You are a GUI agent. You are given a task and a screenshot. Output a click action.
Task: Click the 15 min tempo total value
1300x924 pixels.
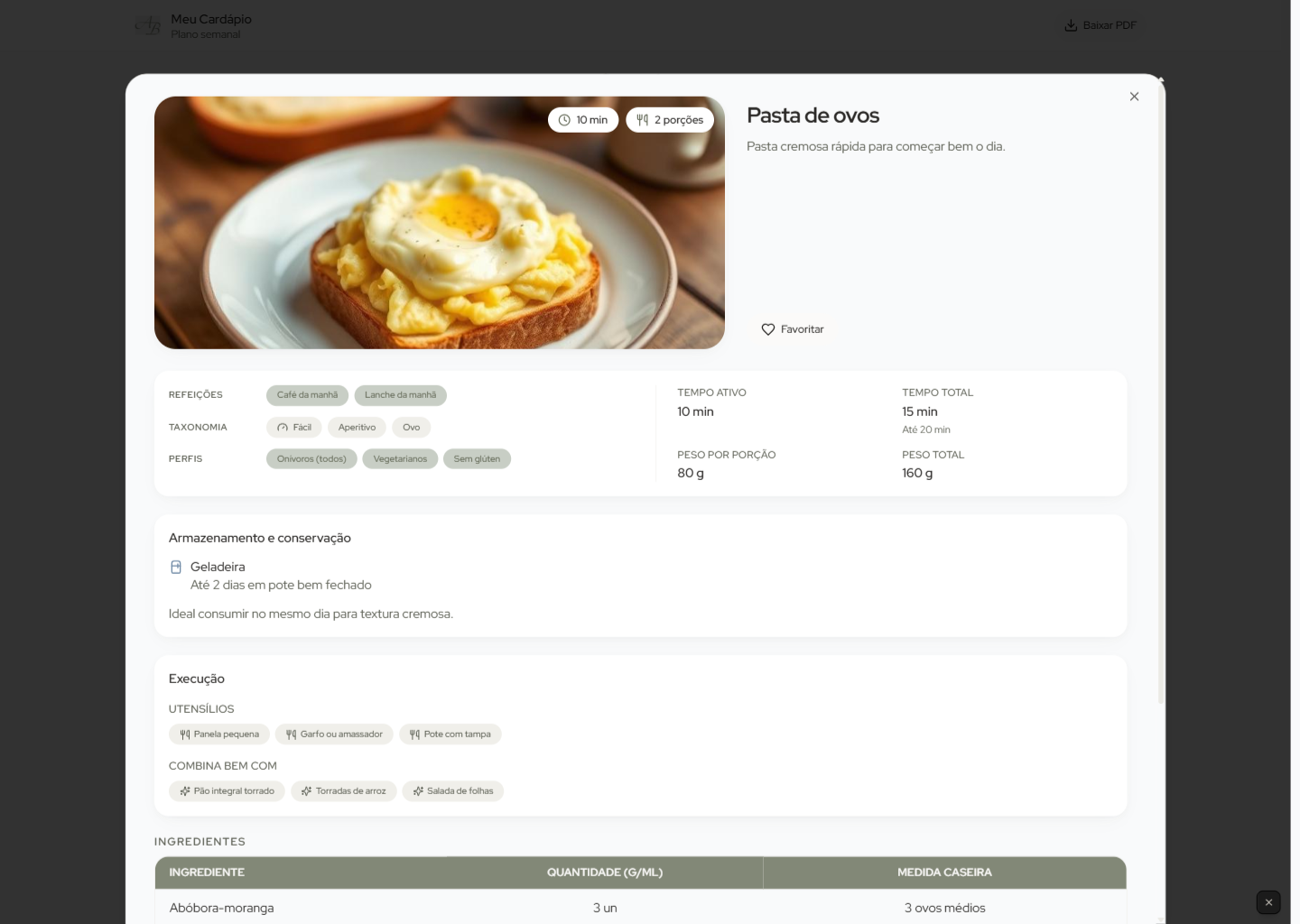[x=920, y=411]
